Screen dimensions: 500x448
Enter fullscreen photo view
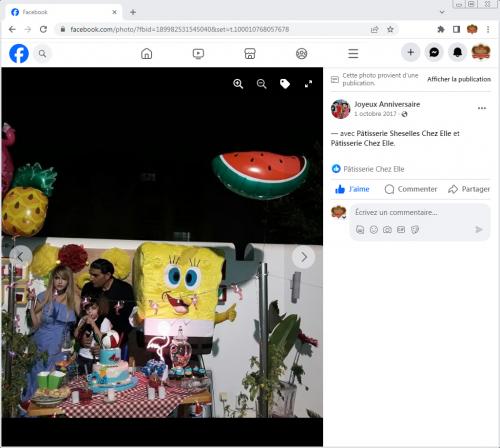308,84
